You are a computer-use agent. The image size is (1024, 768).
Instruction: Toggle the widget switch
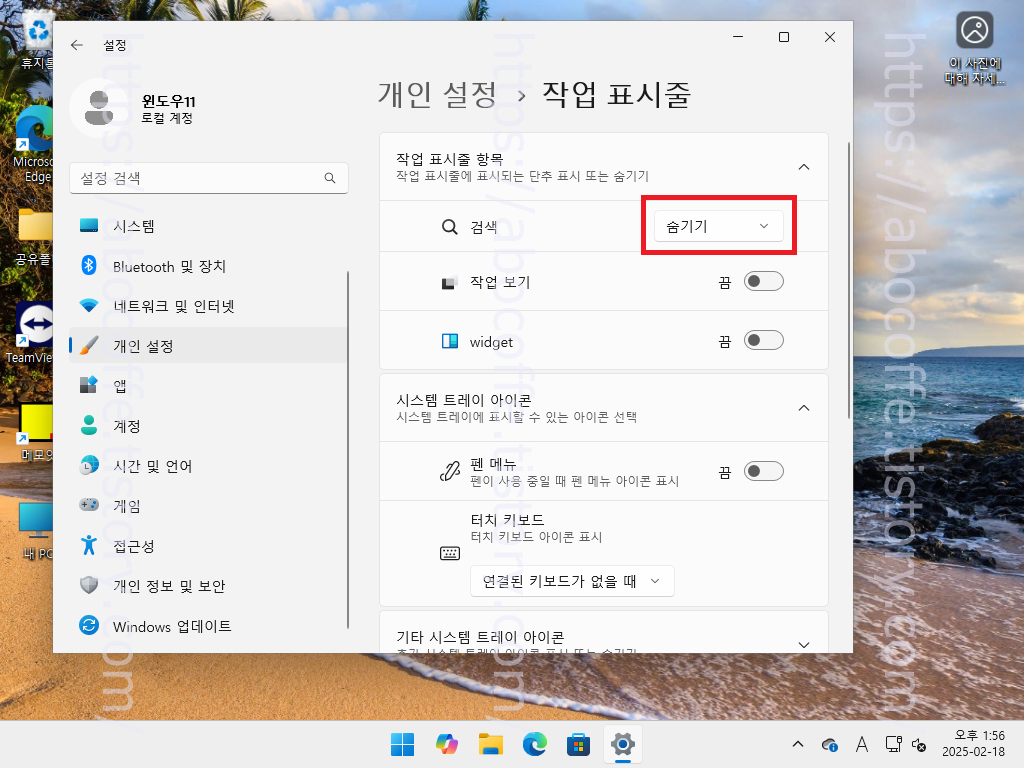[x=763, y=340]
